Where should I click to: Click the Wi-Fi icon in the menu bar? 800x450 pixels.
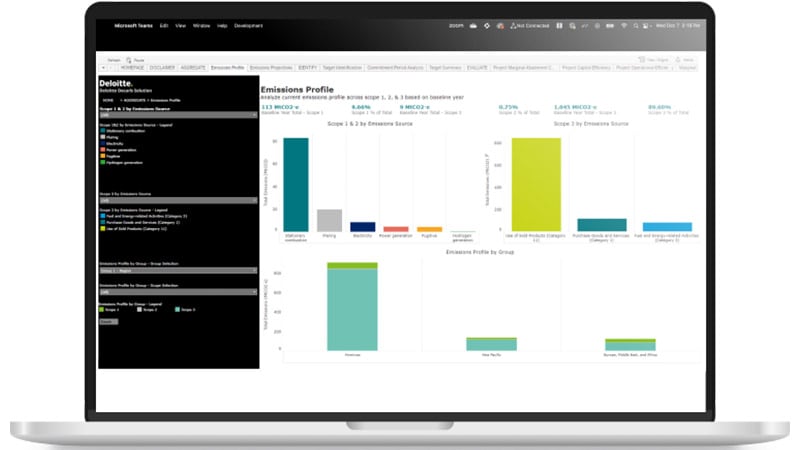click(622, 25)
